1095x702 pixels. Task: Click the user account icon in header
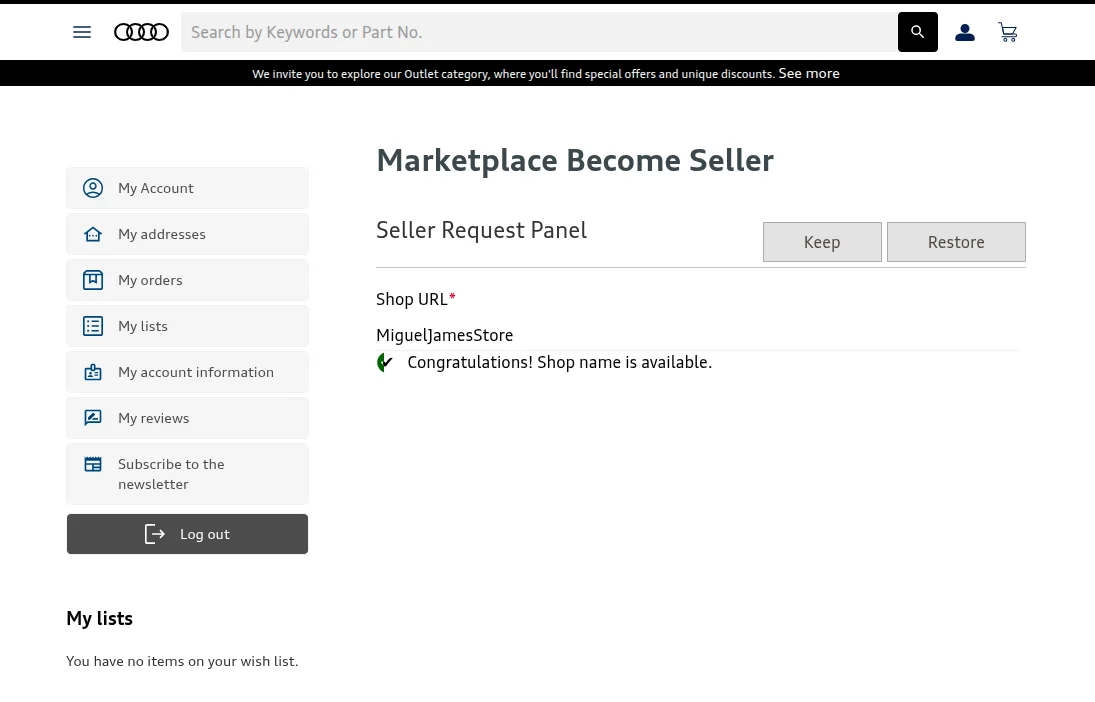pyautogui.click(x=965, y=32)
